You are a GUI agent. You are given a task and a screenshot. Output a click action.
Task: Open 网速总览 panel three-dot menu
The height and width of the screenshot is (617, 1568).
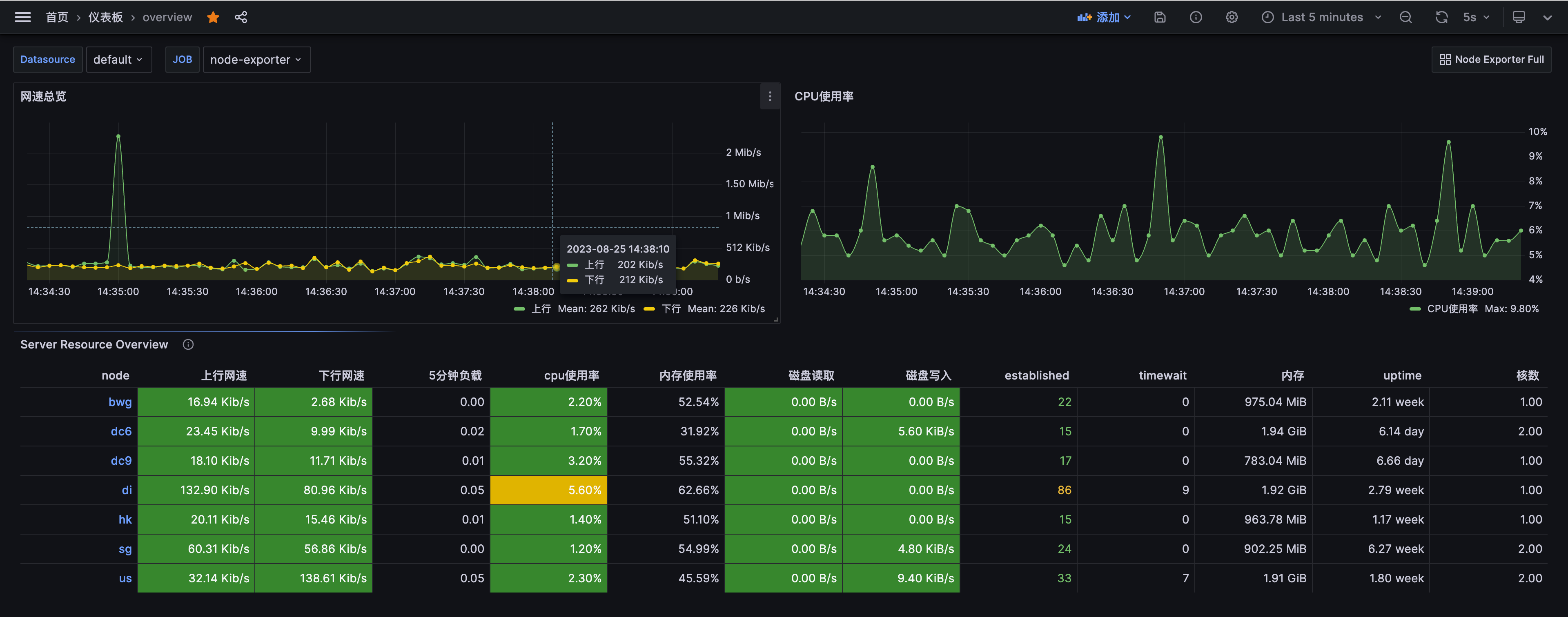coord(769,96)
